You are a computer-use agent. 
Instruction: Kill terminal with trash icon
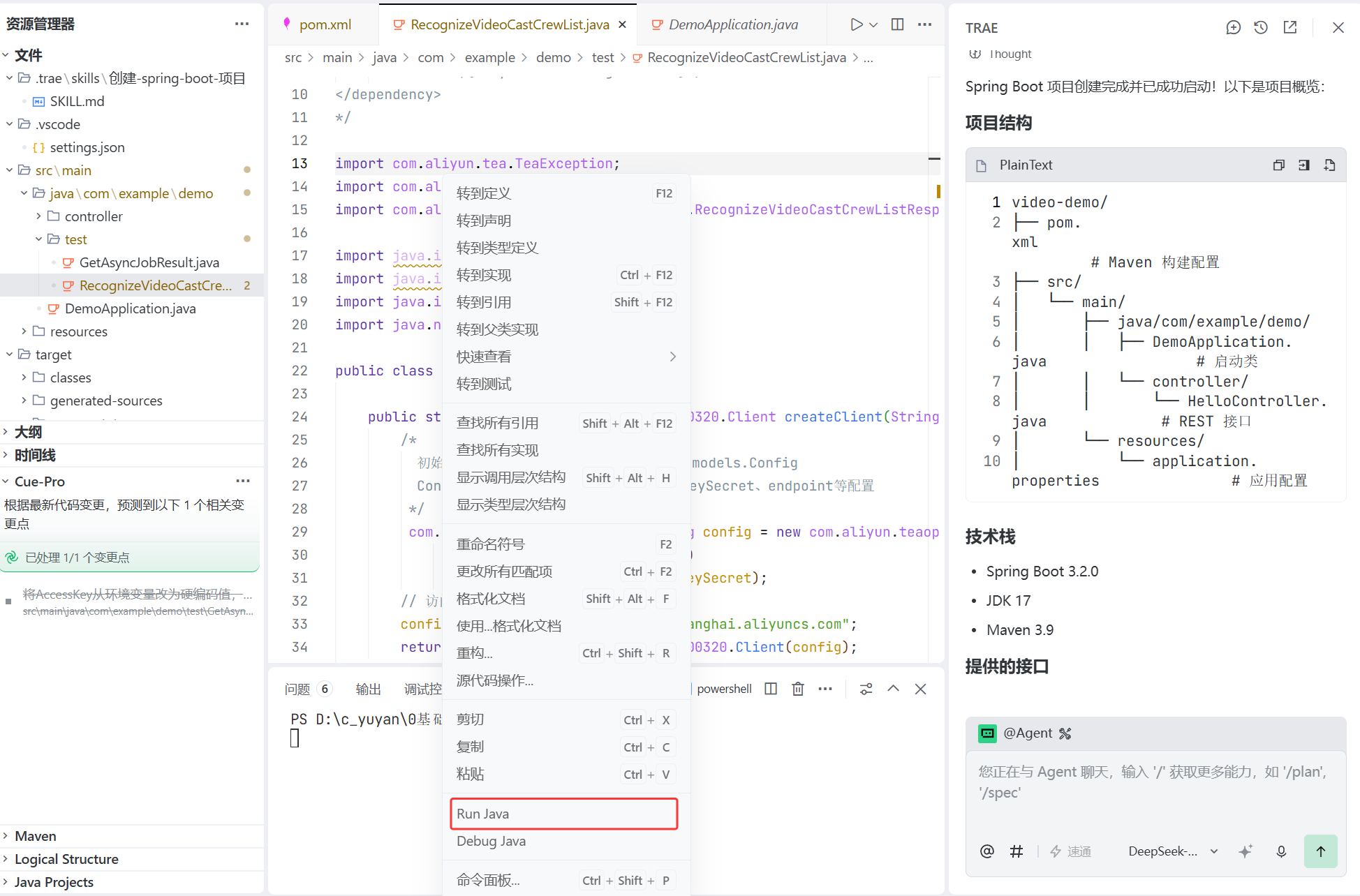pos(798,689)
